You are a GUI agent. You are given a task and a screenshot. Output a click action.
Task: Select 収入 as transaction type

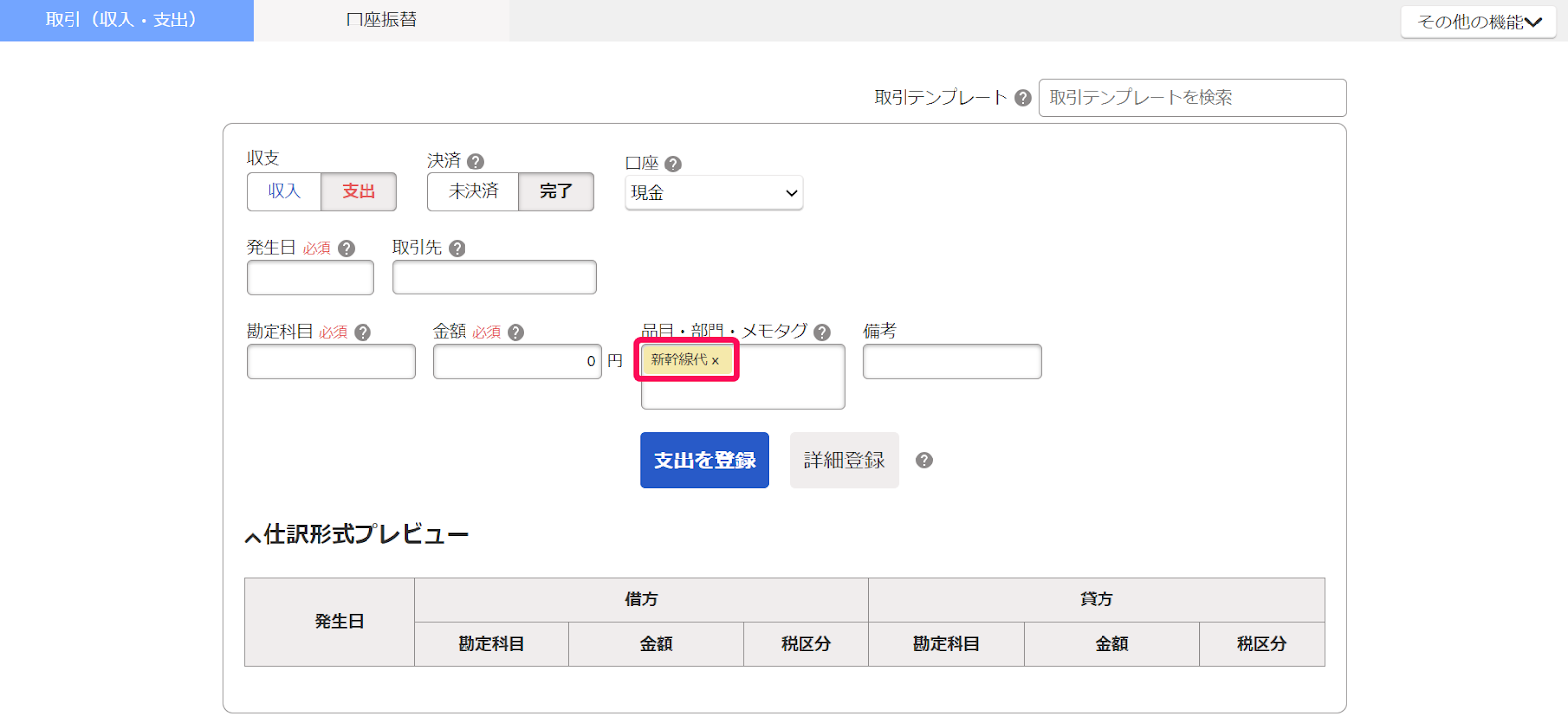click(284, 191)
